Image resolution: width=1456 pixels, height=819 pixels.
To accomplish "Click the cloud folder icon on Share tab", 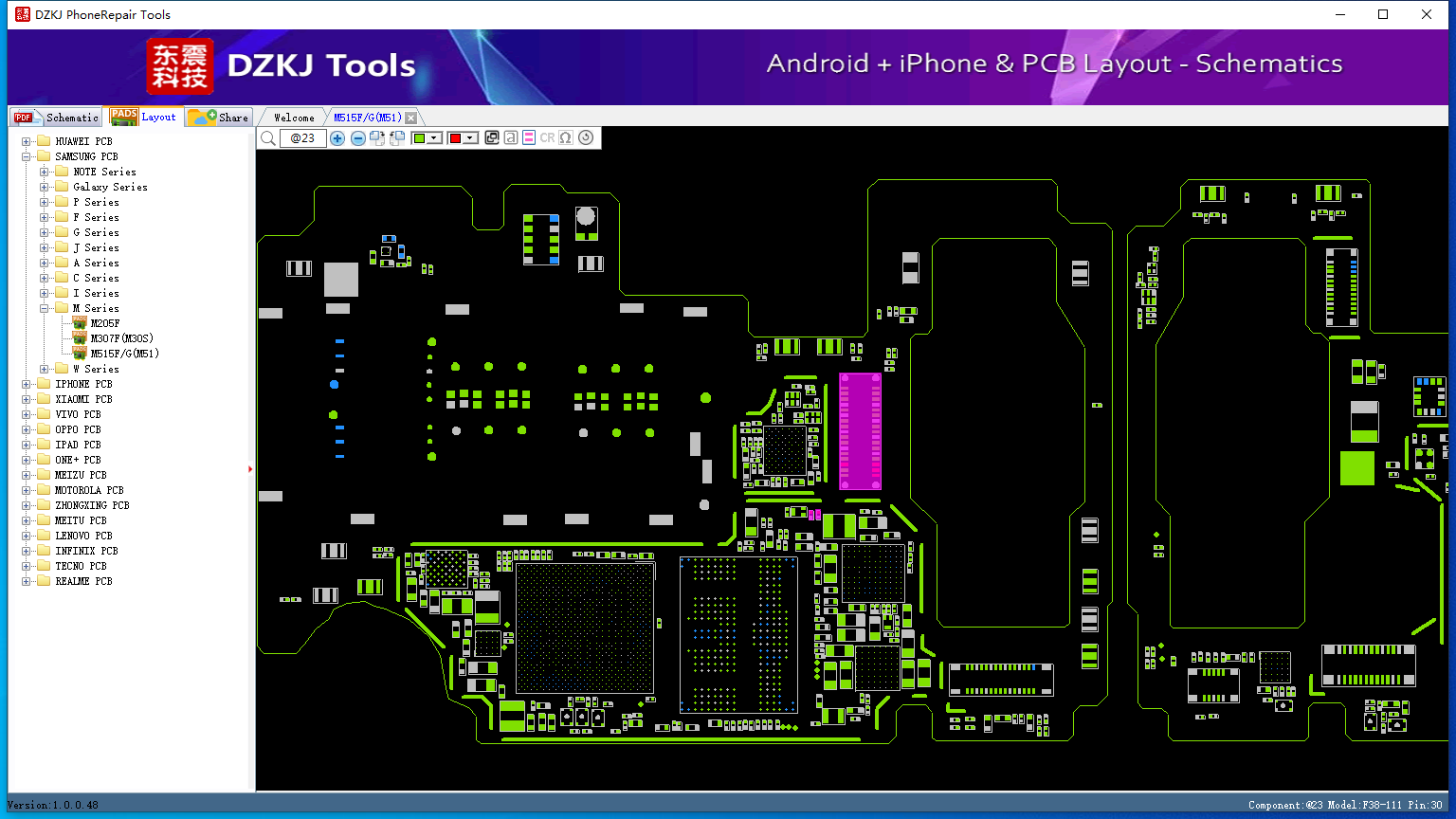I will point(202,117).
